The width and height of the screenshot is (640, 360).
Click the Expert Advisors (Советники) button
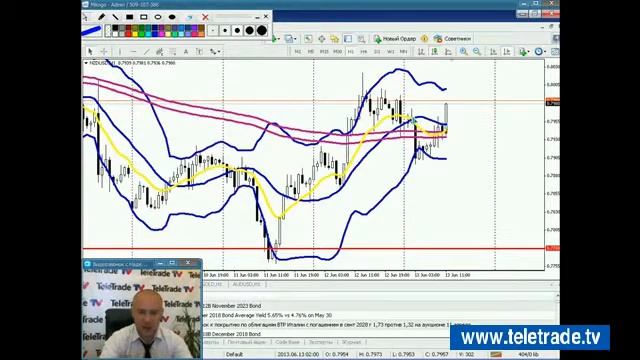click(453, 39)
